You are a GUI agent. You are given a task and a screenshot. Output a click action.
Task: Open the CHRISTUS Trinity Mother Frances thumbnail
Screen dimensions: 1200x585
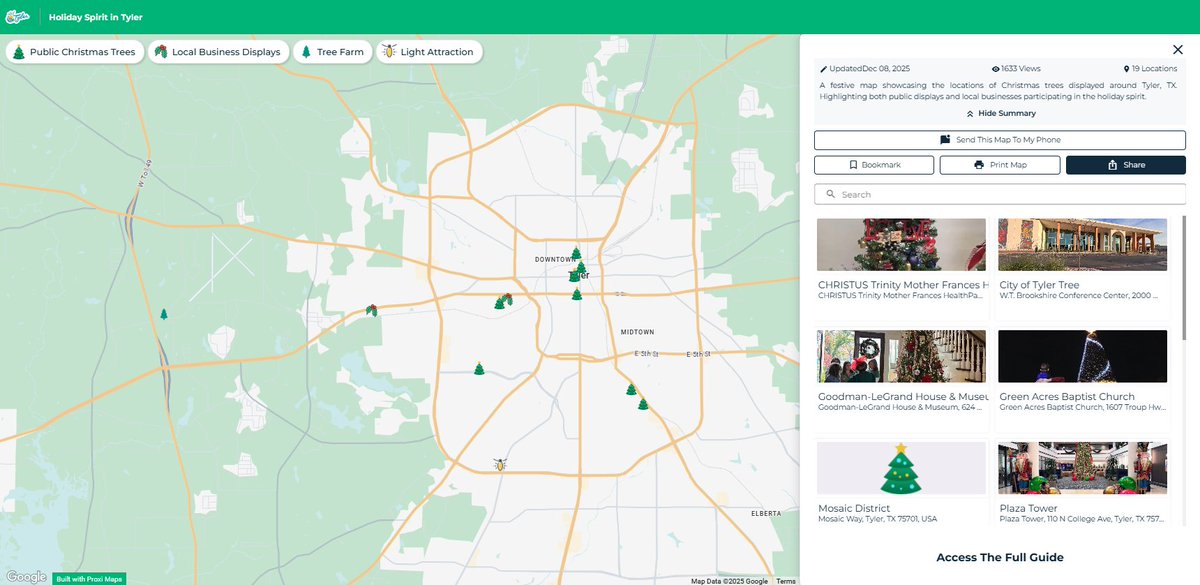coord(902,245)
